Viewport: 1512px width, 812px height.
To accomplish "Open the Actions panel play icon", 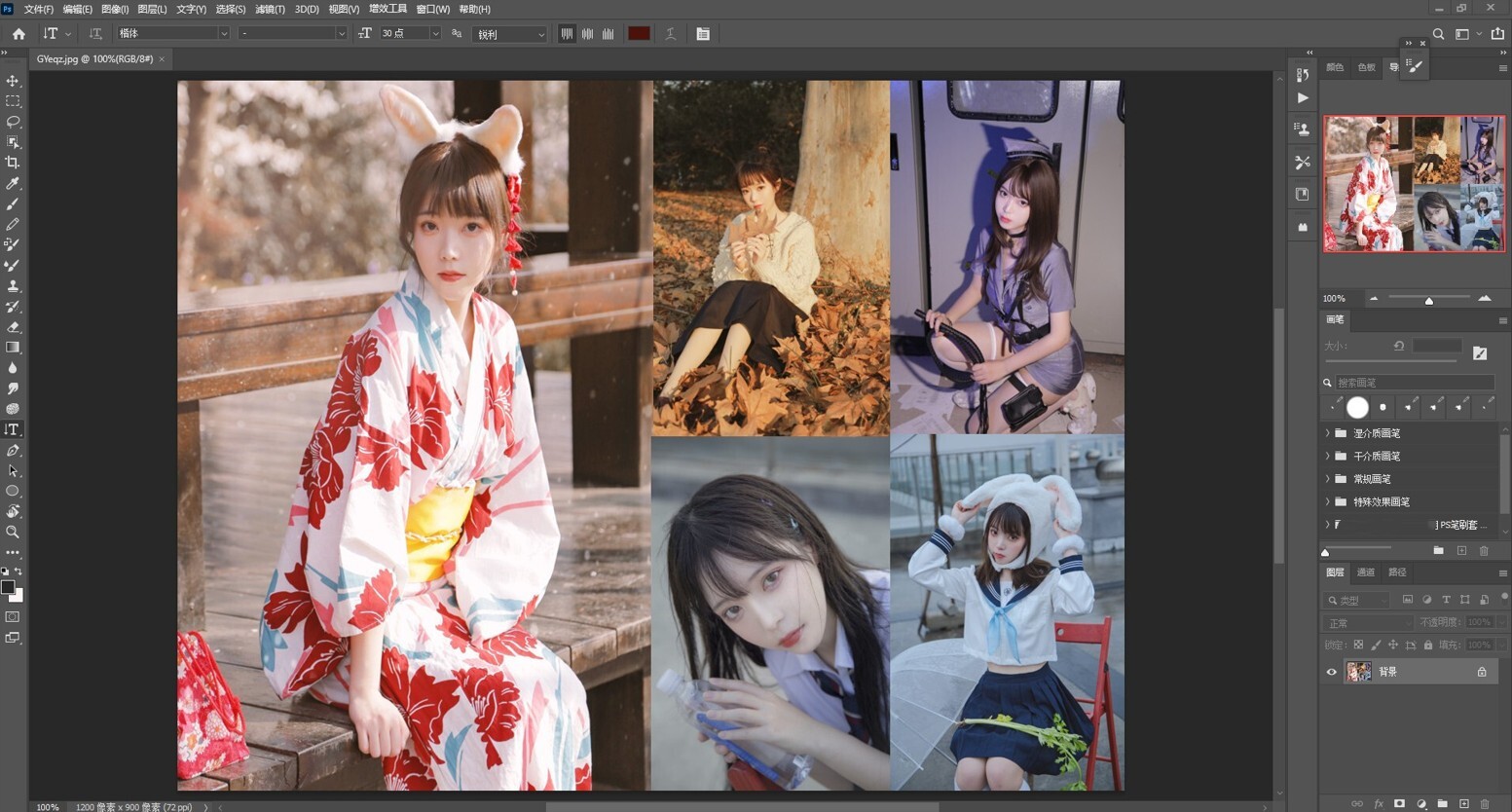I will coord(1303,98).
